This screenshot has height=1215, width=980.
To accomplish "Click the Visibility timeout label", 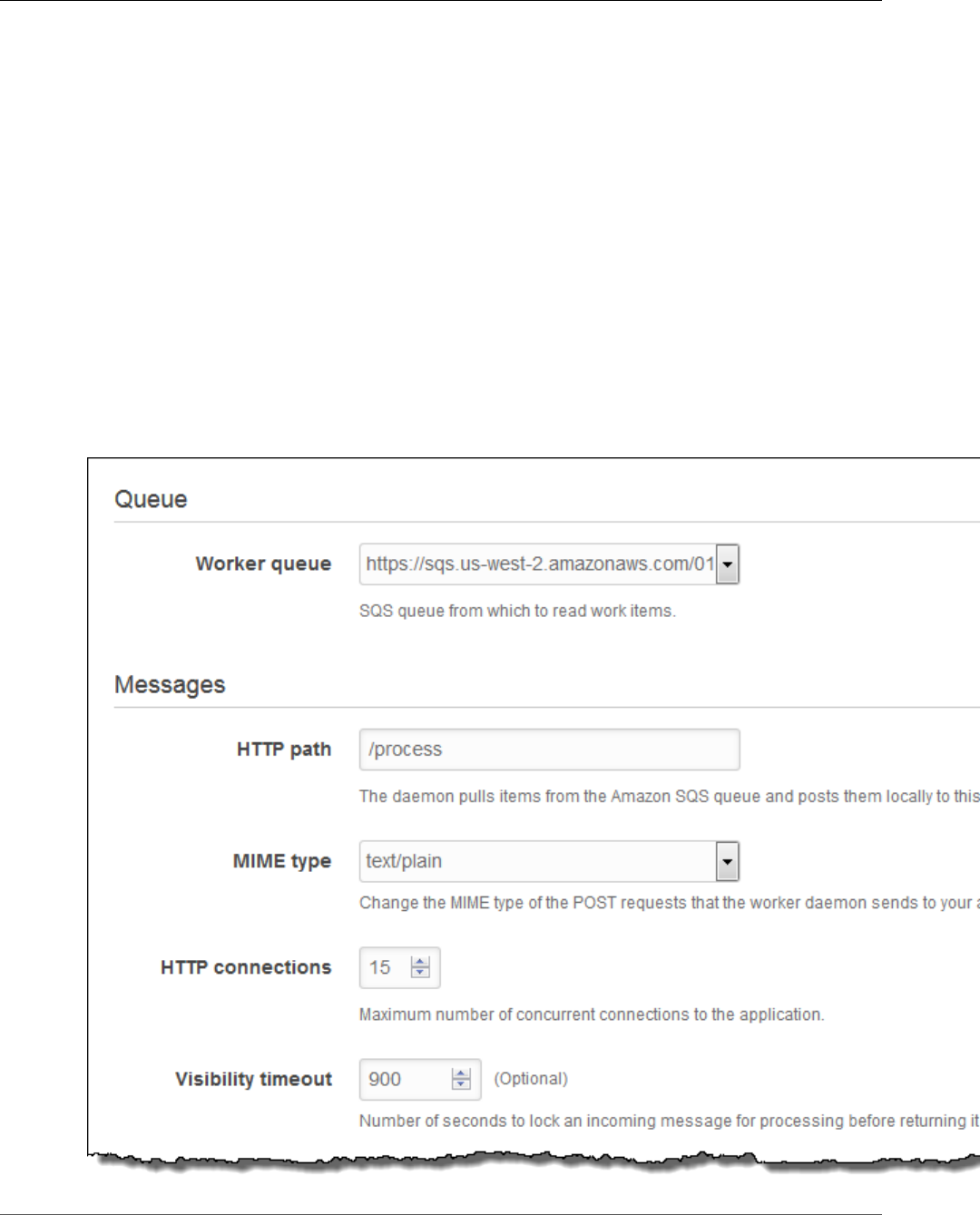I will click(254, 1079).
